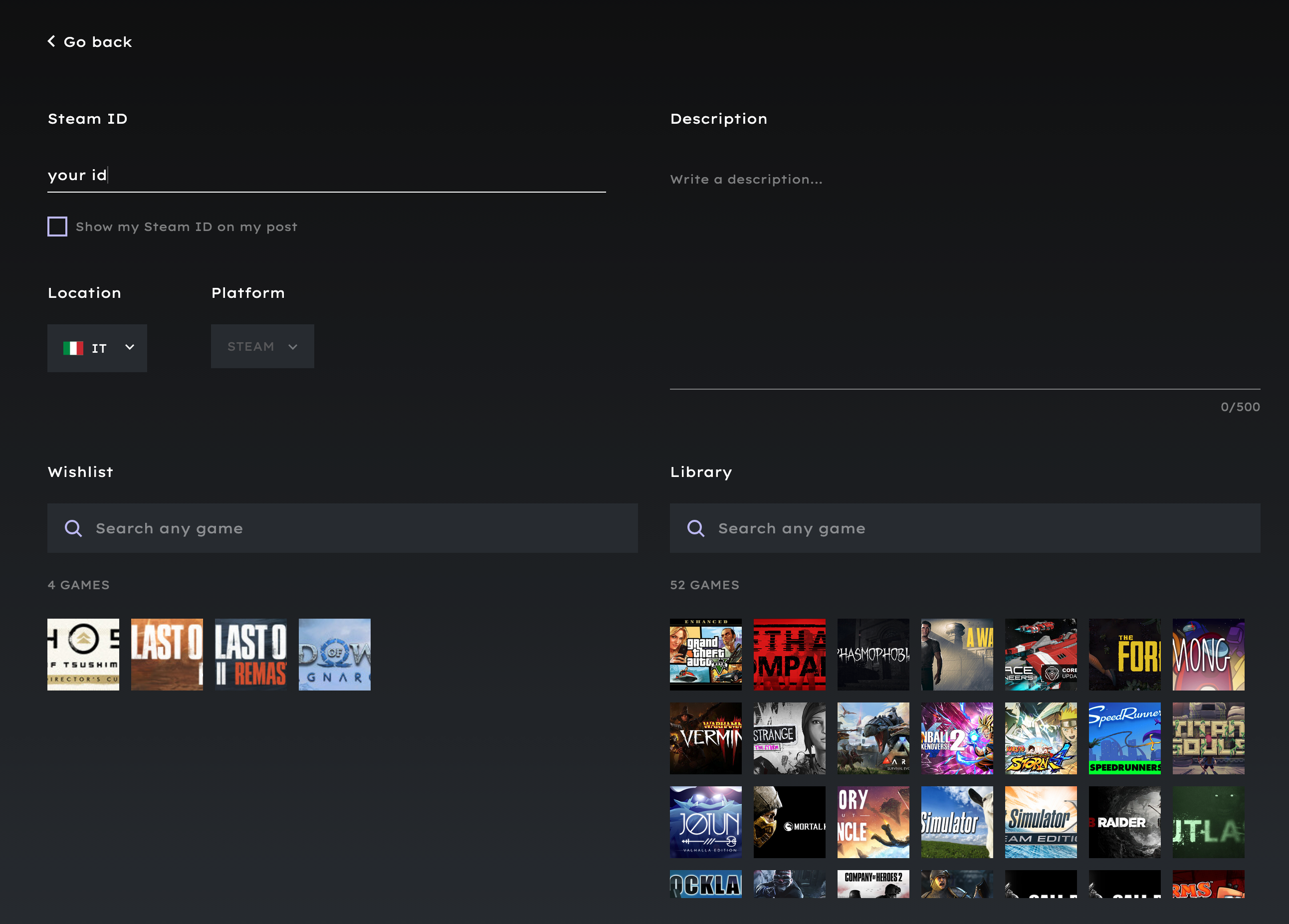Select Grand Theft Auto V library thumbnail
Screen dimensions: 1289x924
coord(705,655)
